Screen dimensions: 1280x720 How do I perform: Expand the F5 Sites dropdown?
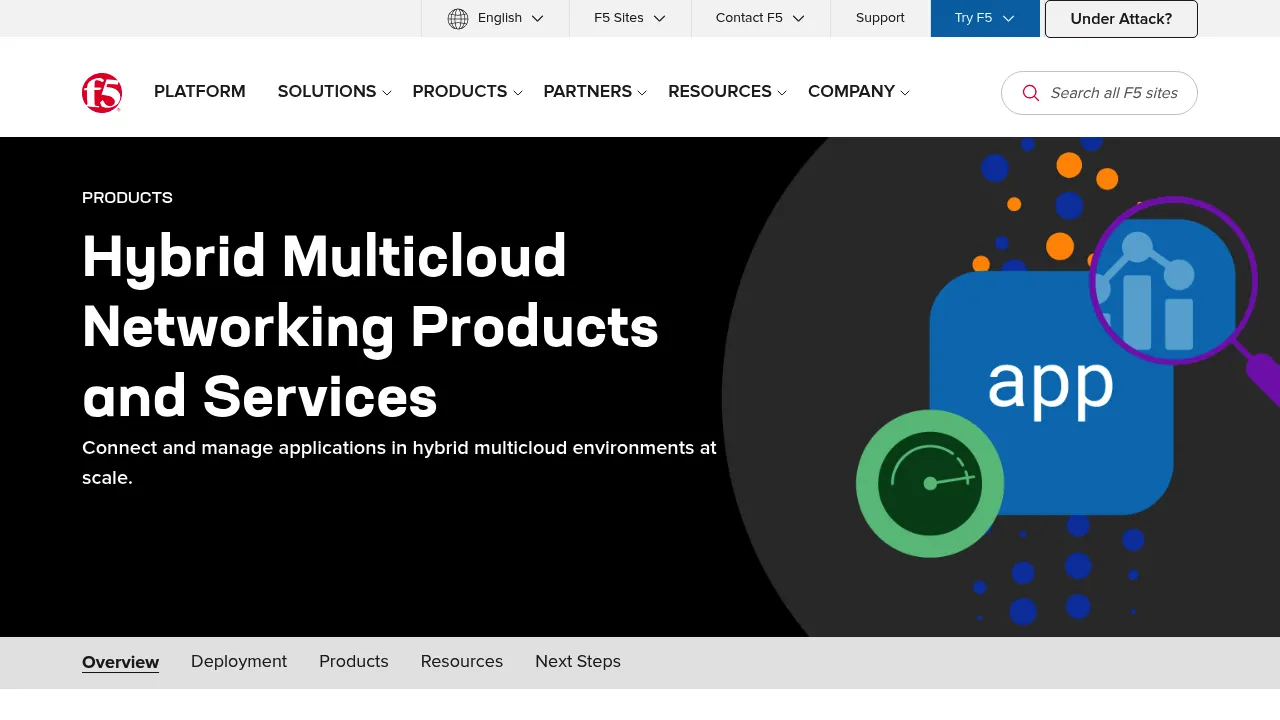click(x=630, y=18)
